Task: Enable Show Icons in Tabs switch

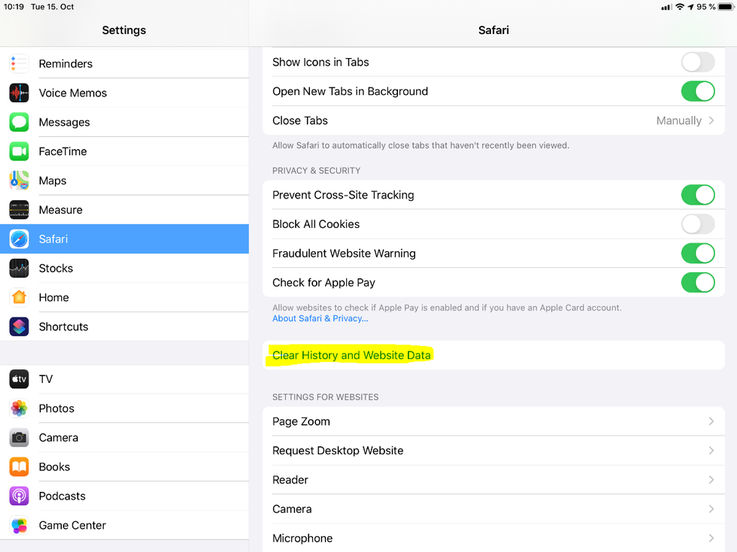Action: point(698,62)
